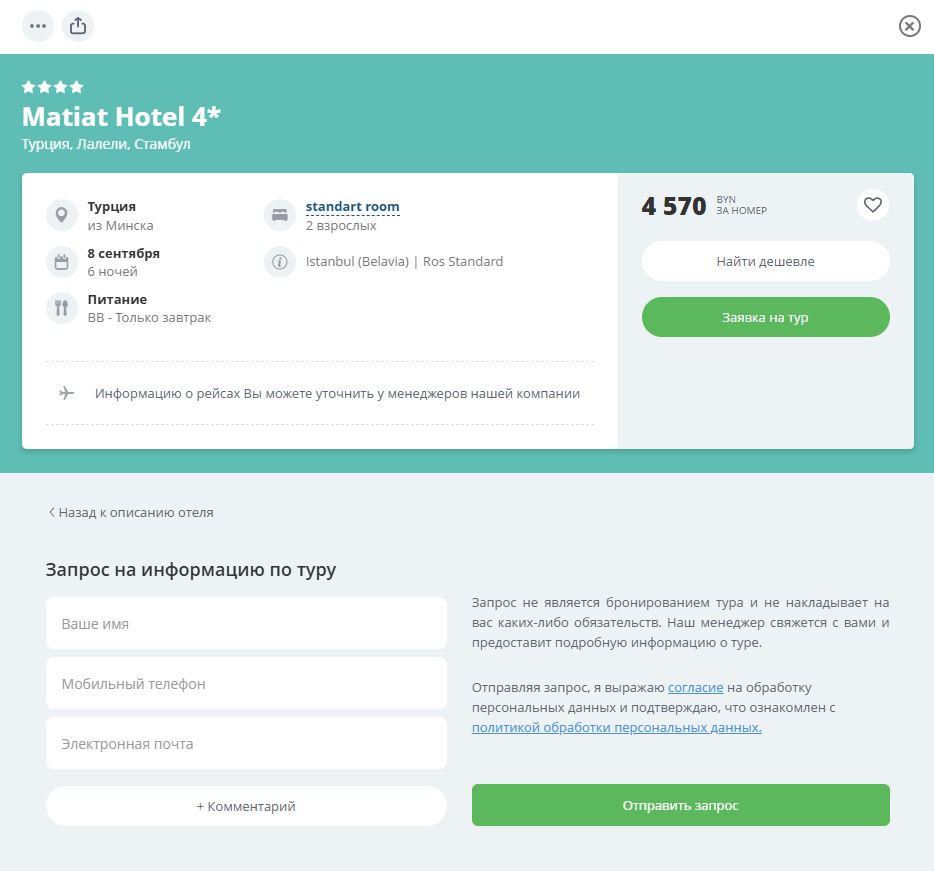
Task: Close the tour details window
Action: pos(909,26)
